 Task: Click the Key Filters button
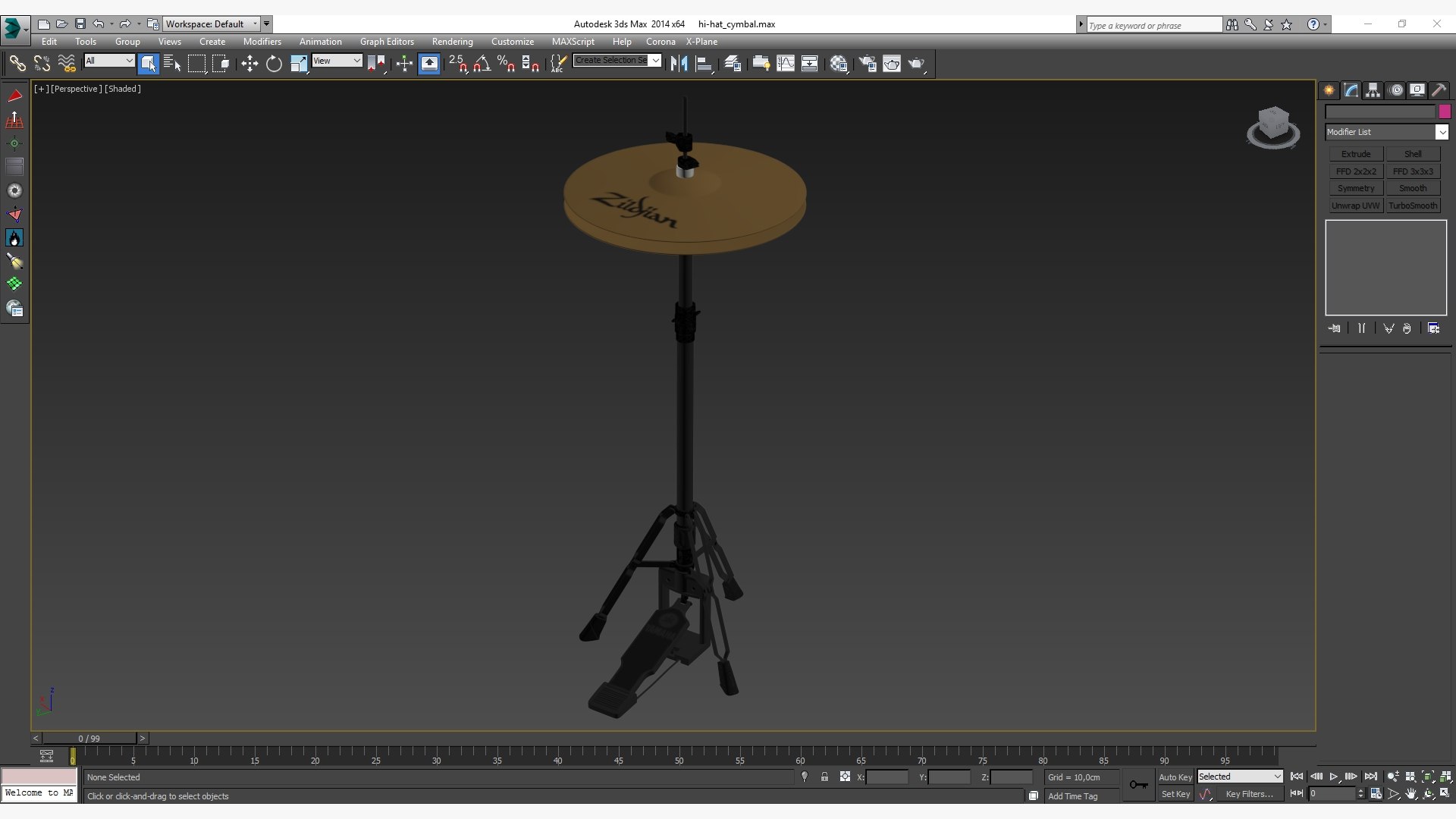1249,794
